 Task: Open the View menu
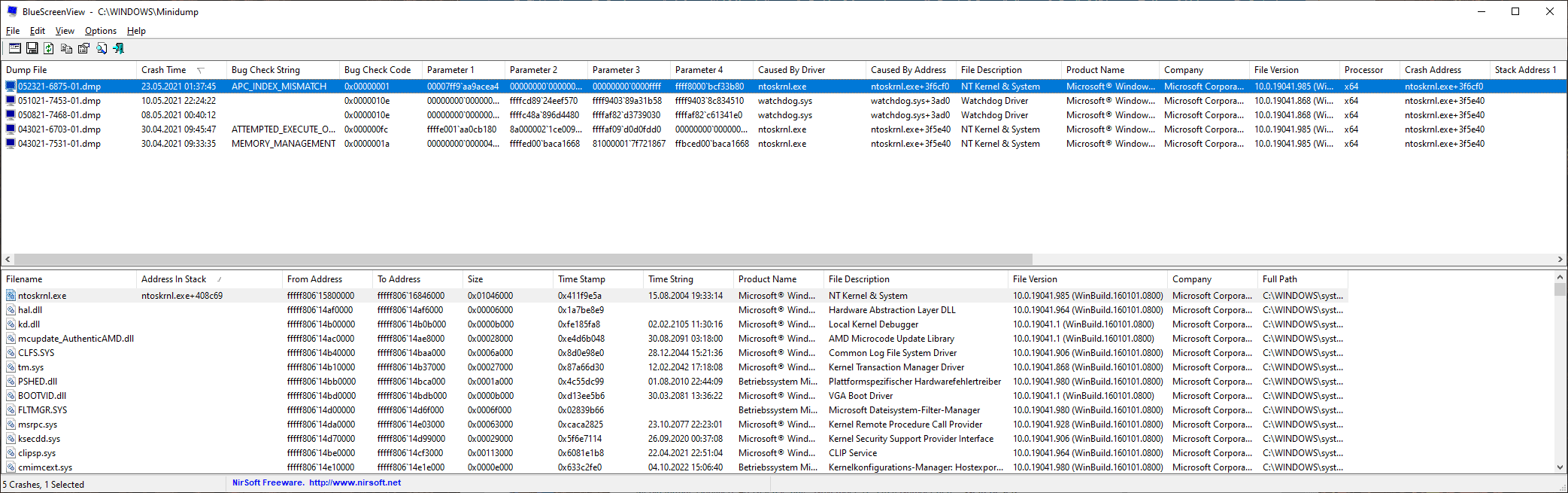(65, 31)
